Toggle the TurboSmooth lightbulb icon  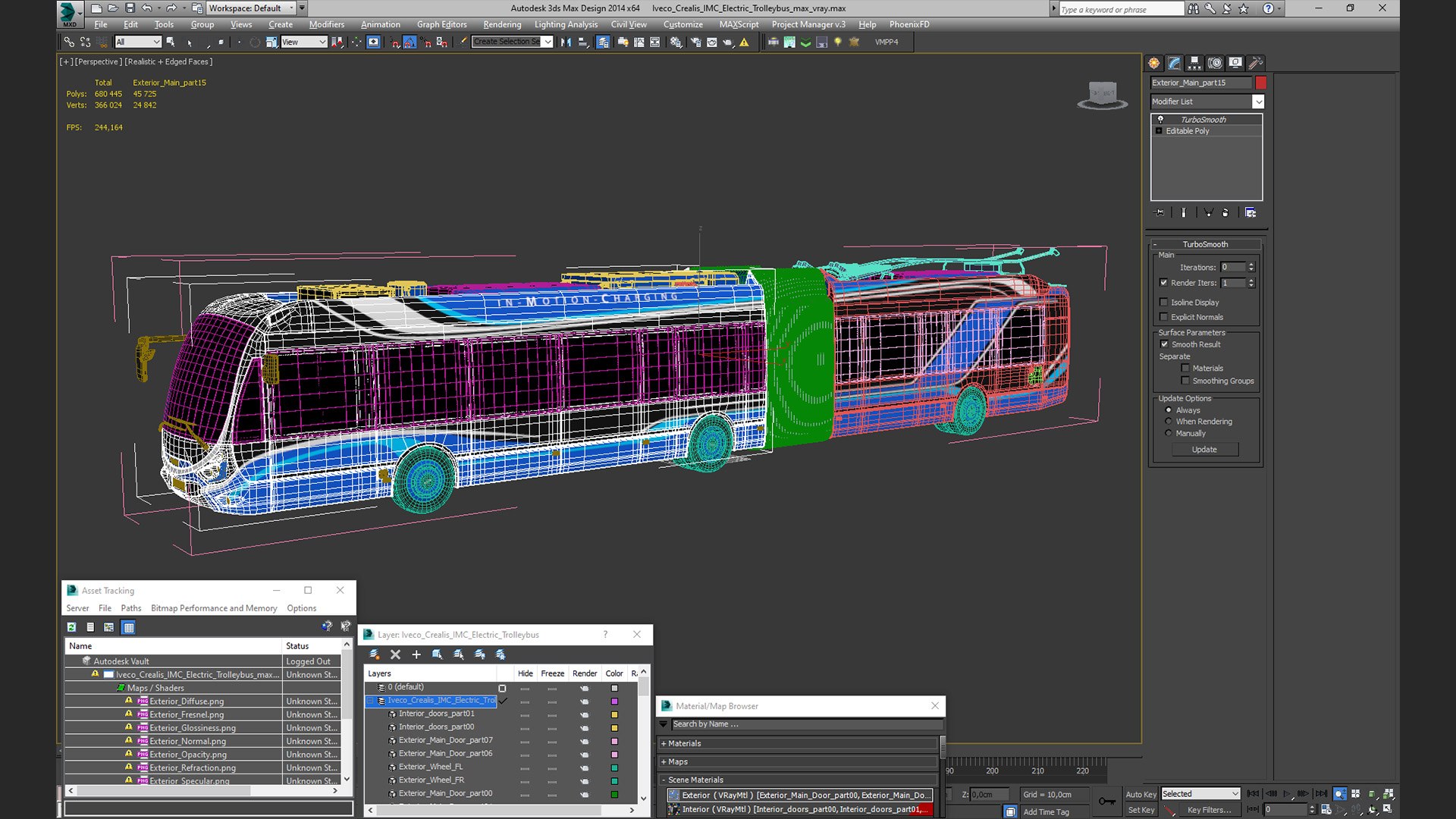point(1160,119)
